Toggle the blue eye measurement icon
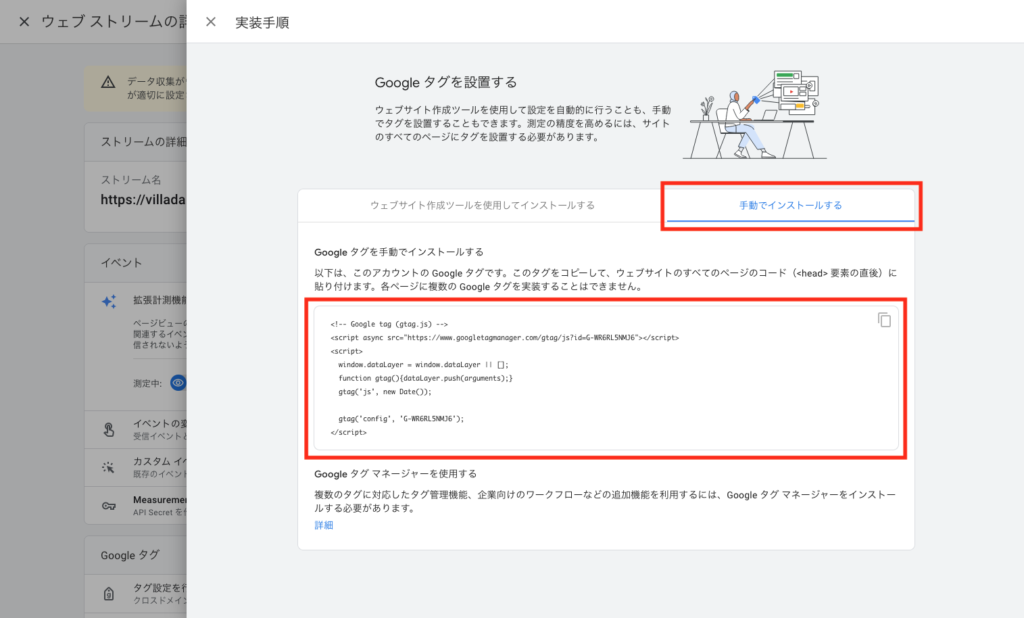Image resolution: width=1024 pixels, height=618 pixels. [x=177, y=382]
